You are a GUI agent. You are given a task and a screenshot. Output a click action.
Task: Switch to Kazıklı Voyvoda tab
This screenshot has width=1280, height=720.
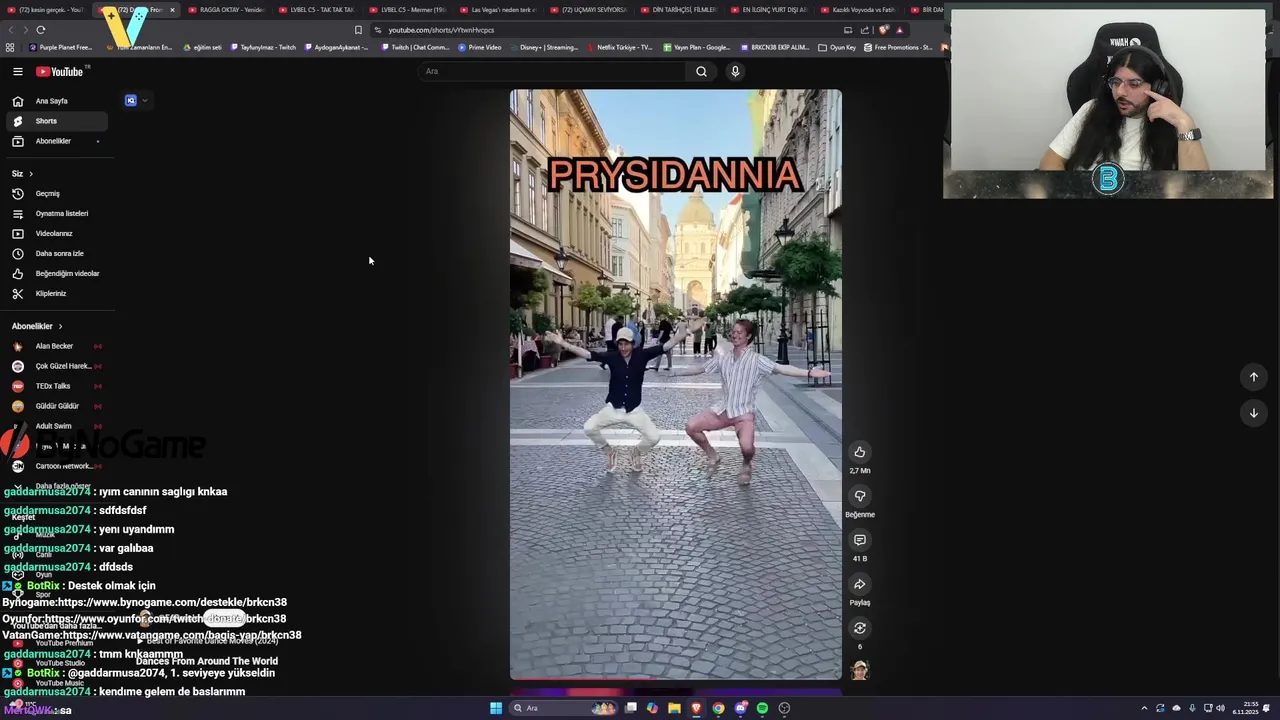point(857,10)
